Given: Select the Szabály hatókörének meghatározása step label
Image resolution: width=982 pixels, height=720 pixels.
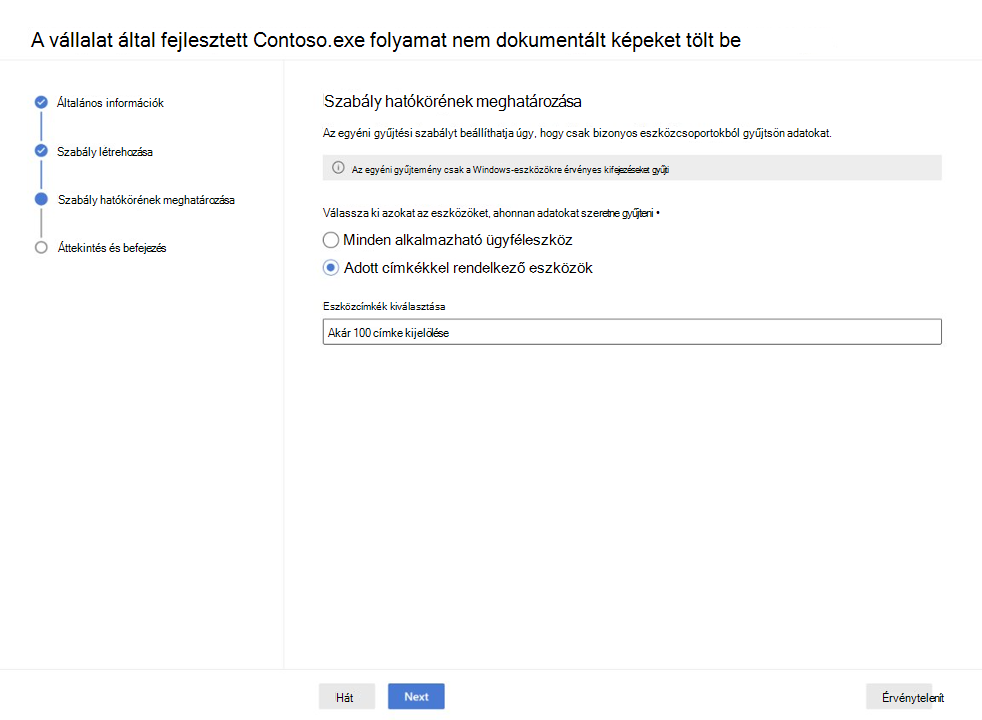Looking at the screenshot, I should 146,200.
